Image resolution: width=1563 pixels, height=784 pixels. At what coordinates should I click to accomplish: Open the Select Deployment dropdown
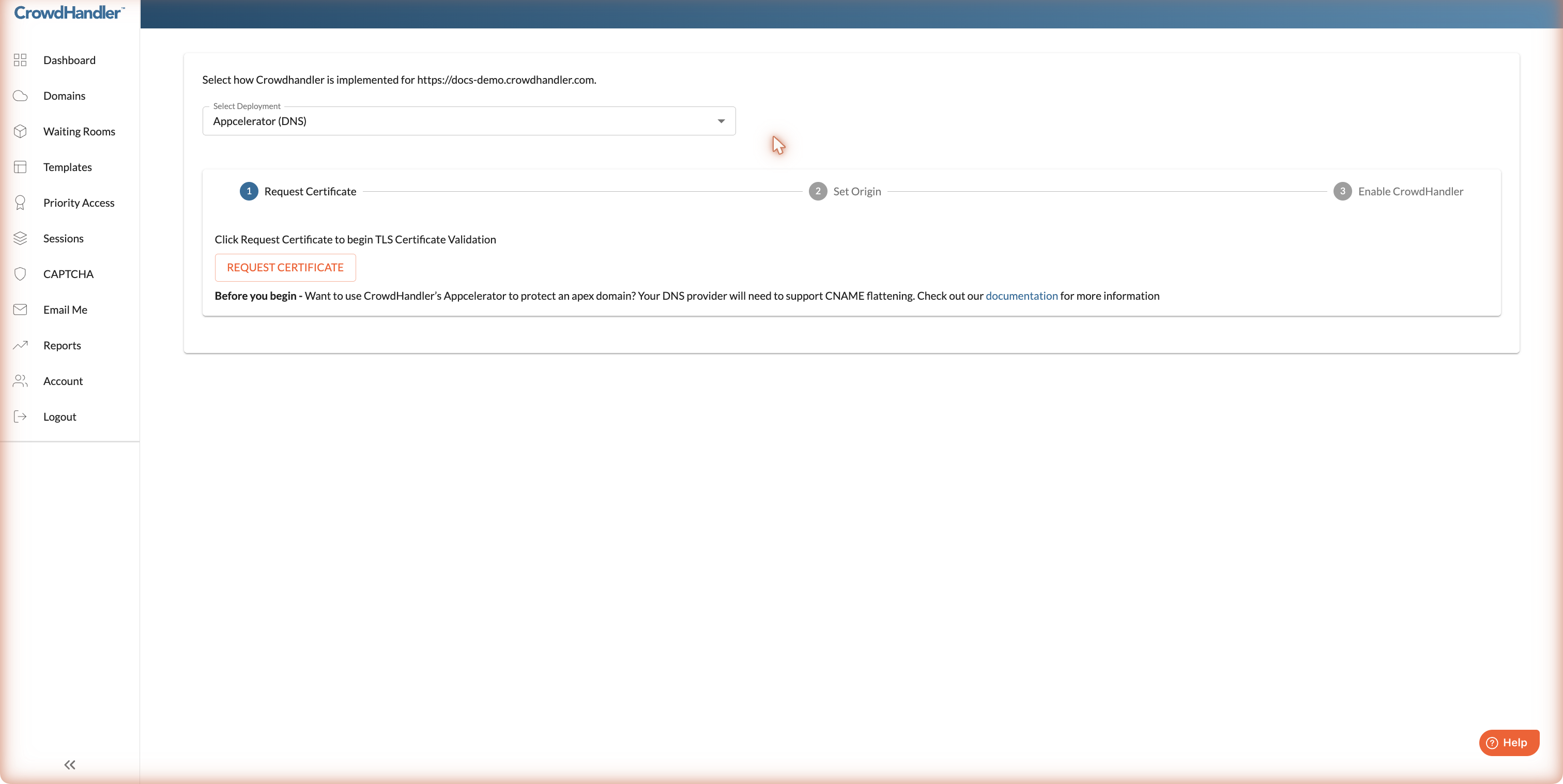468,121
